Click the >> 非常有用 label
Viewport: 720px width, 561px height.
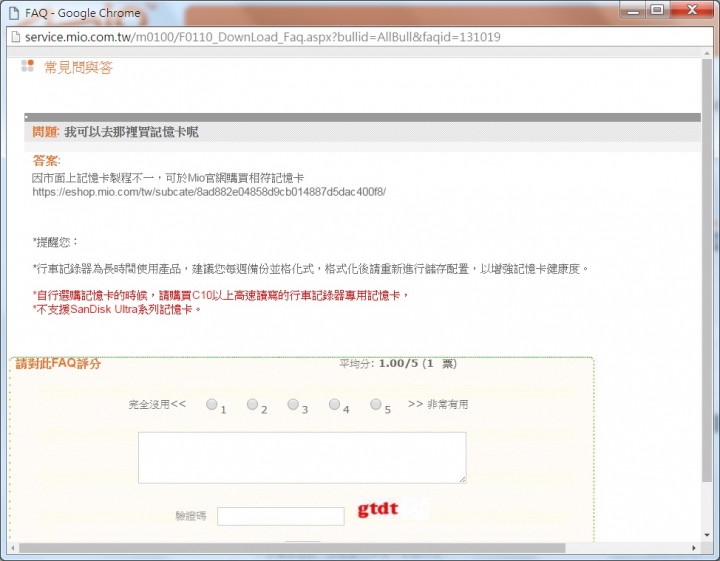coord(438,404)
